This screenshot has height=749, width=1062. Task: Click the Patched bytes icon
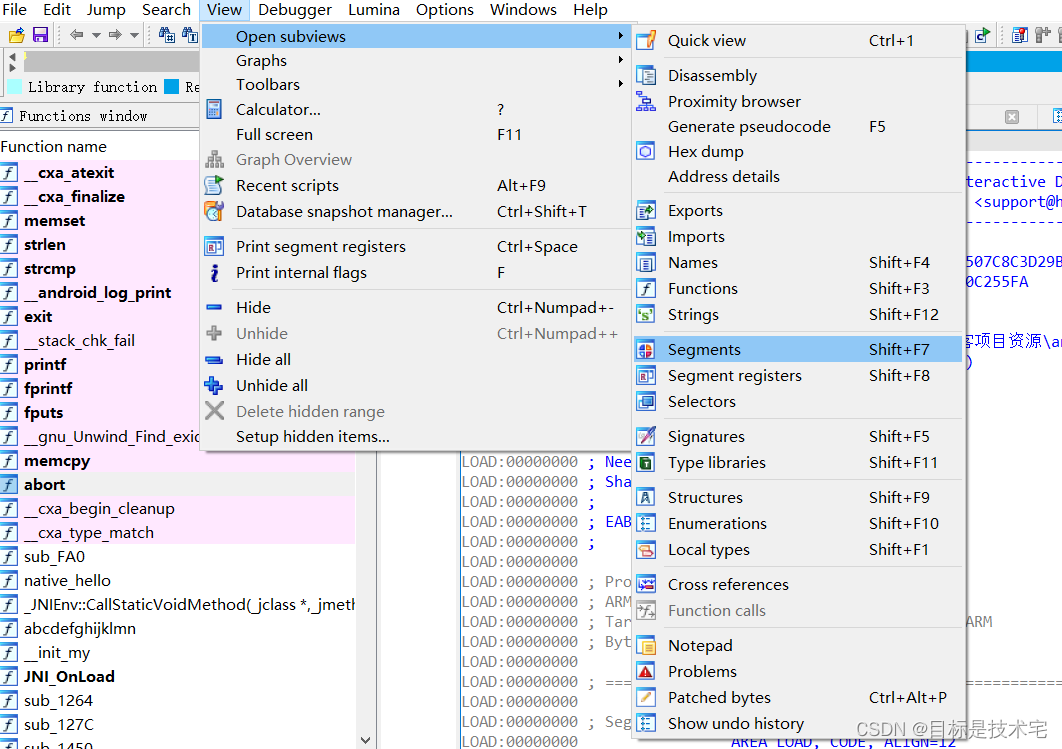(646, 698)
